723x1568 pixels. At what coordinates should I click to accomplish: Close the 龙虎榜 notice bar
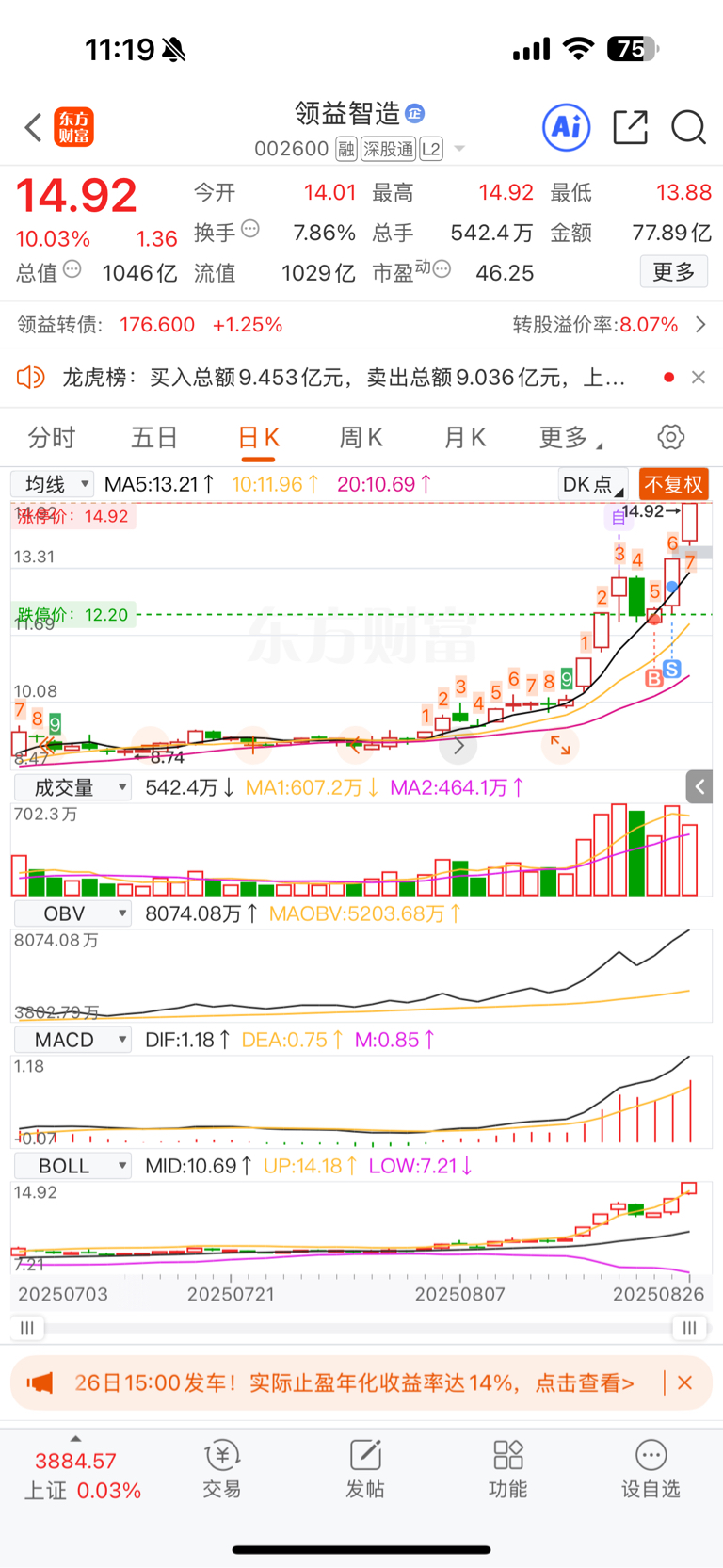pyautogui.click(x=698, y=378)
